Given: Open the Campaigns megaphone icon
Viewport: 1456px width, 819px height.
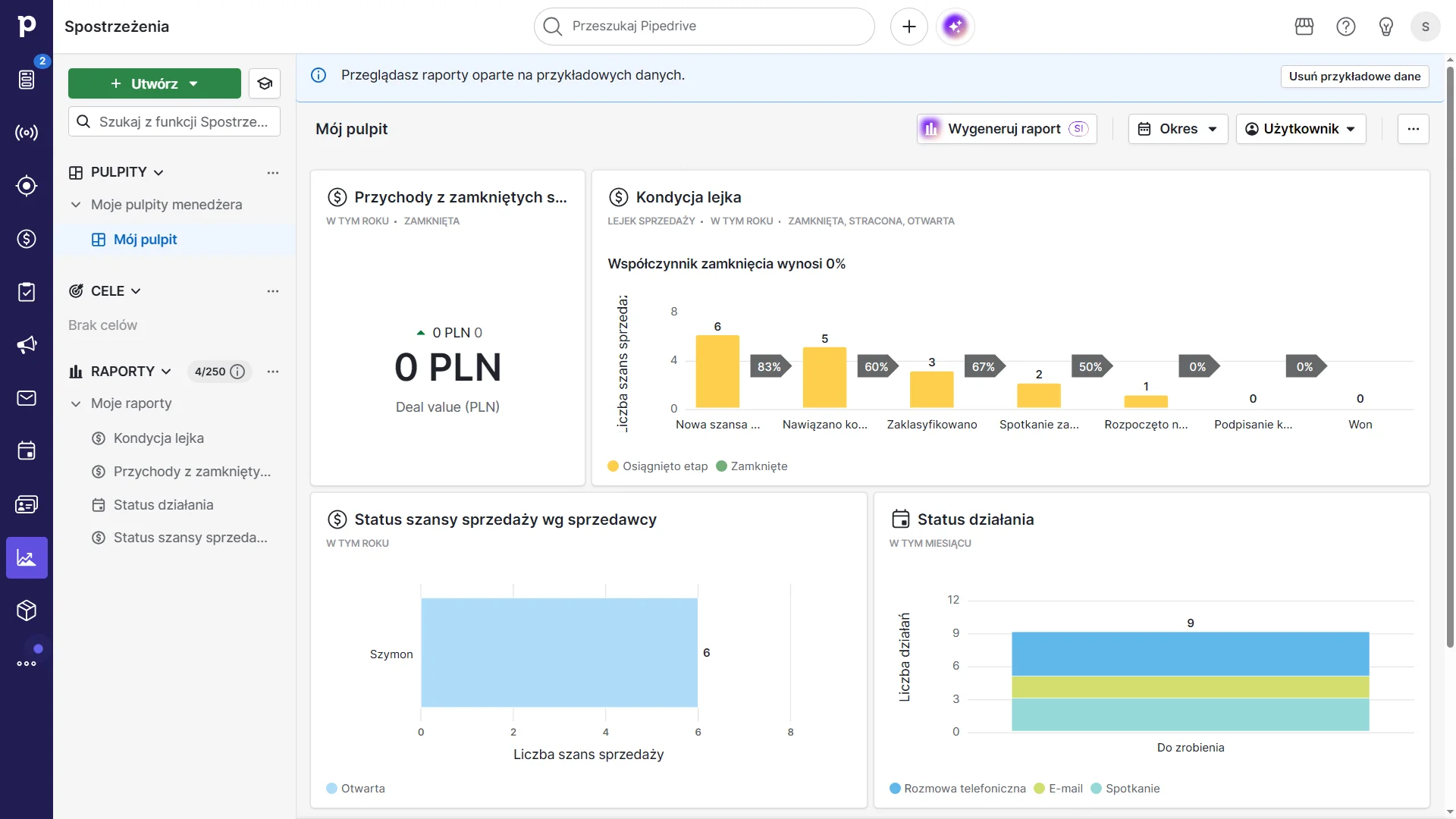Looking at the screenshot, I should [x=27, y=345].
